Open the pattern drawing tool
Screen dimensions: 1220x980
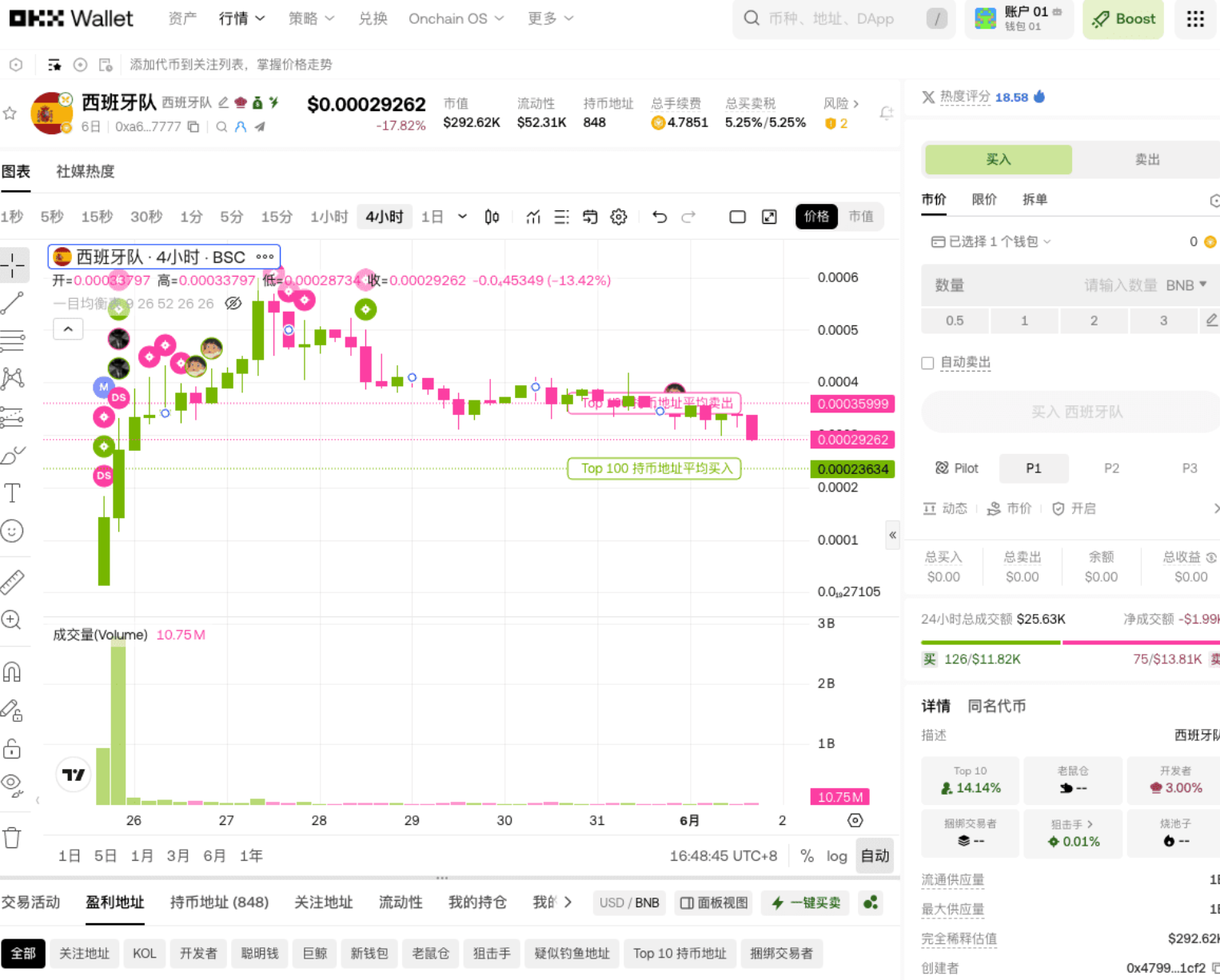tap(13, 379)
